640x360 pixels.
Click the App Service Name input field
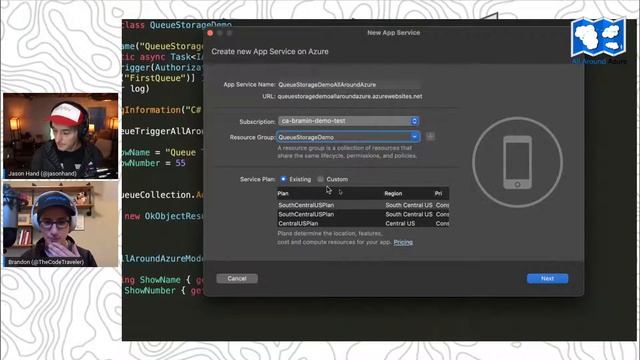349,85
